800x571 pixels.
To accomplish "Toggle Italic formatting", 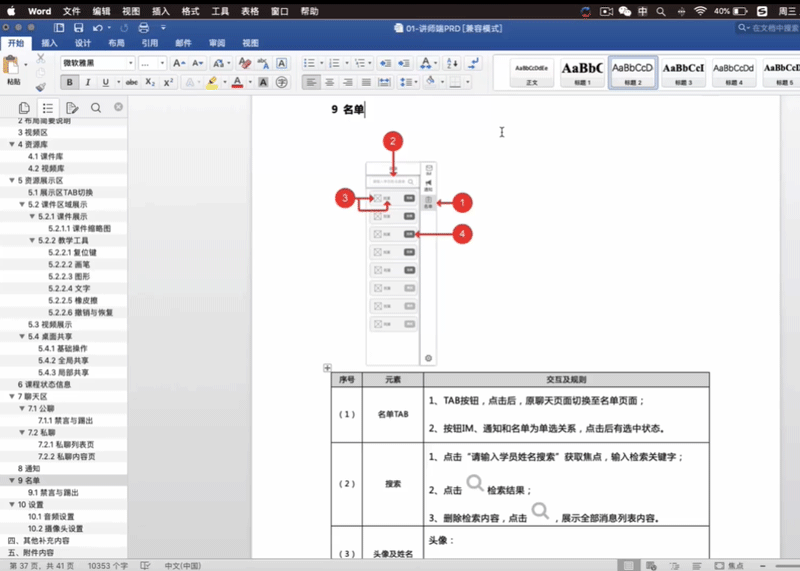I will click(x=88, y=82).
